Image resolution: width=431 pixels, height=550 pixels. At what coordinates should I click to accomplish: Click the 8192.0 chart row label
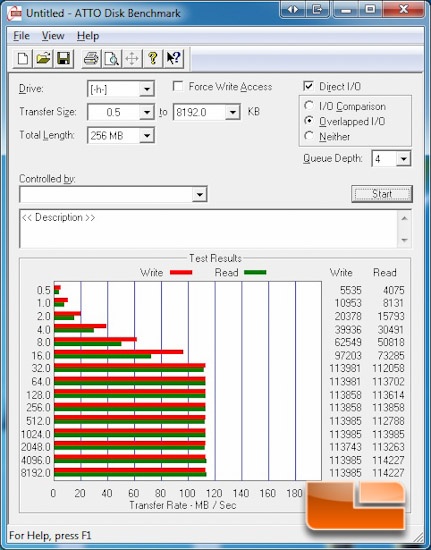[x=36, y=473]
